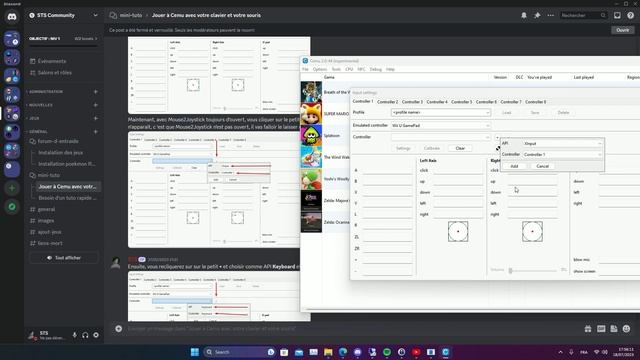The height and width of the screenshot is (360, 640).
Task: Switch to Controller 5 tab
Action: [x=461, y=102]
